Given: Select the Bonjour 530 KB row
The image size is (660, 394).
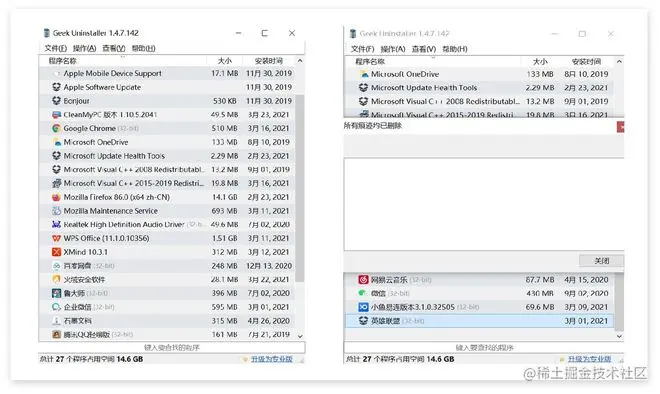Looking at the screenshot, I should coord(167,101).
